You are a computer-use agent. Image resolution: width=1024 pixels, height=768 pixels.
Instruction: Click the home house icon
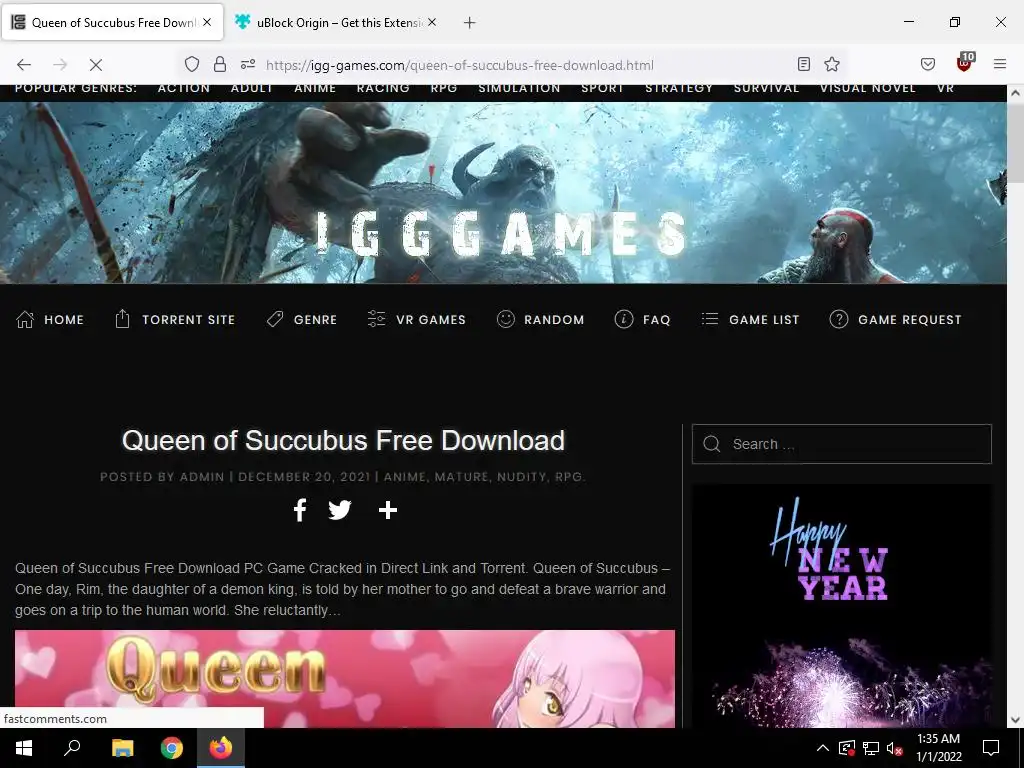coord(25,319)
